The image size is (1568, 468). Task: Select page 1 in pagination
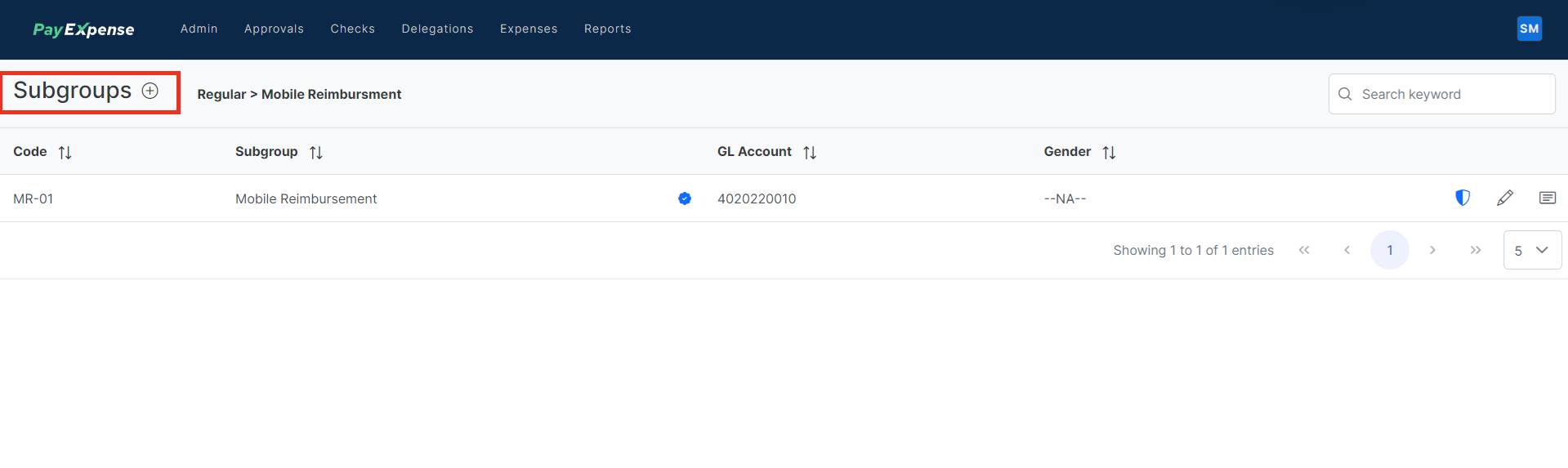[x=1390, y=250]
